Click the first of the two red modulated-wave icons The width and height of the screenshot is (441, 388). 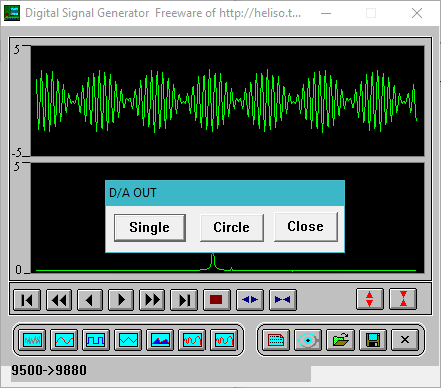click(192, 340)
